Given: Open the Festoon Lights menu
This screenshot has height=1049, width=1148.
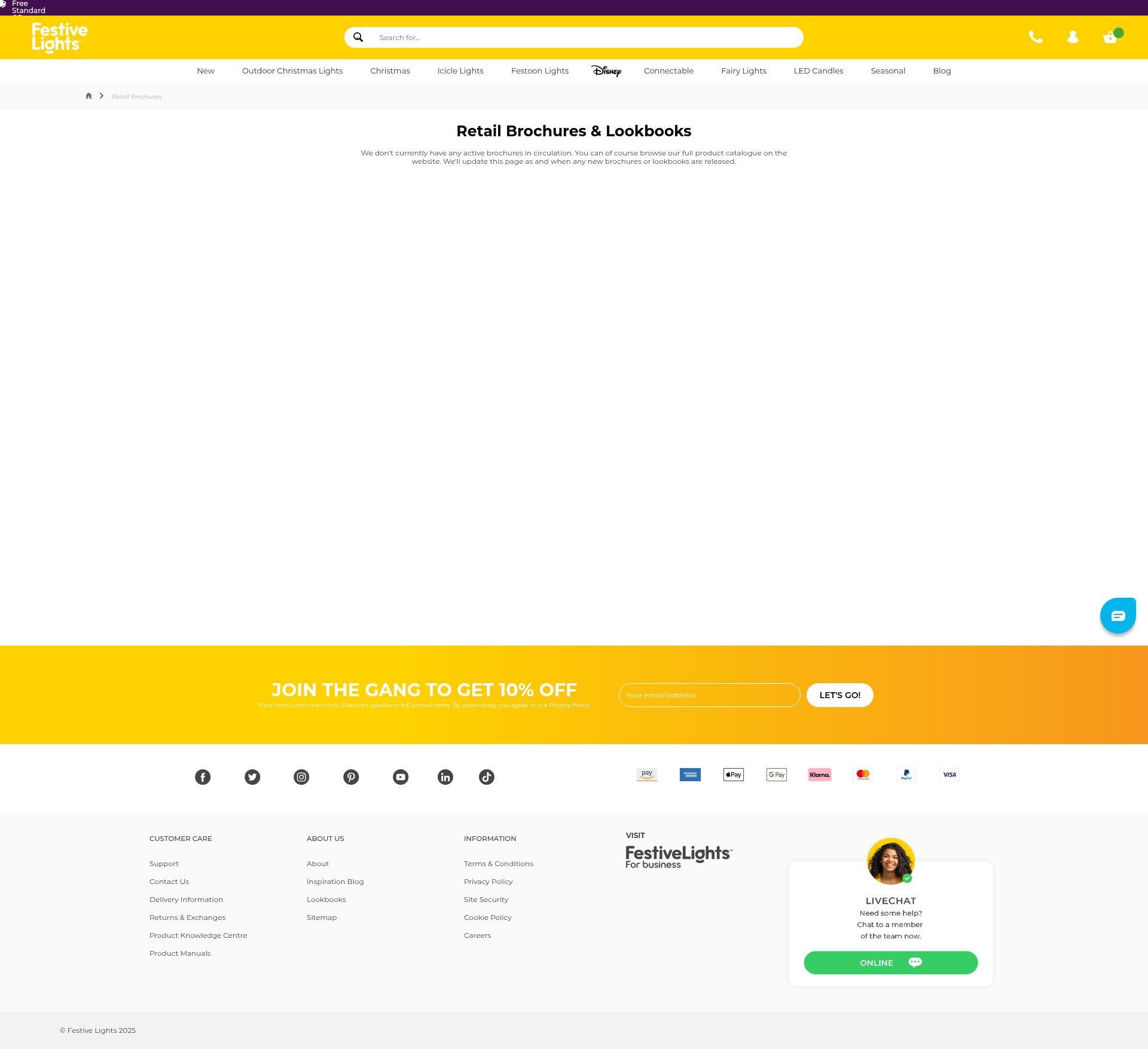Looking at the screenshot, I should (x=540, y=71).
